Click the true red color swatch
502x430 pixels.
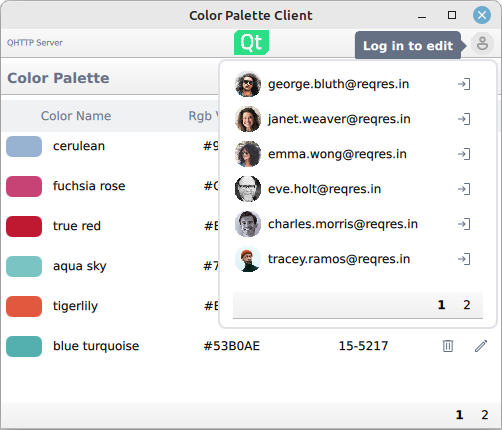coord(24,226)
